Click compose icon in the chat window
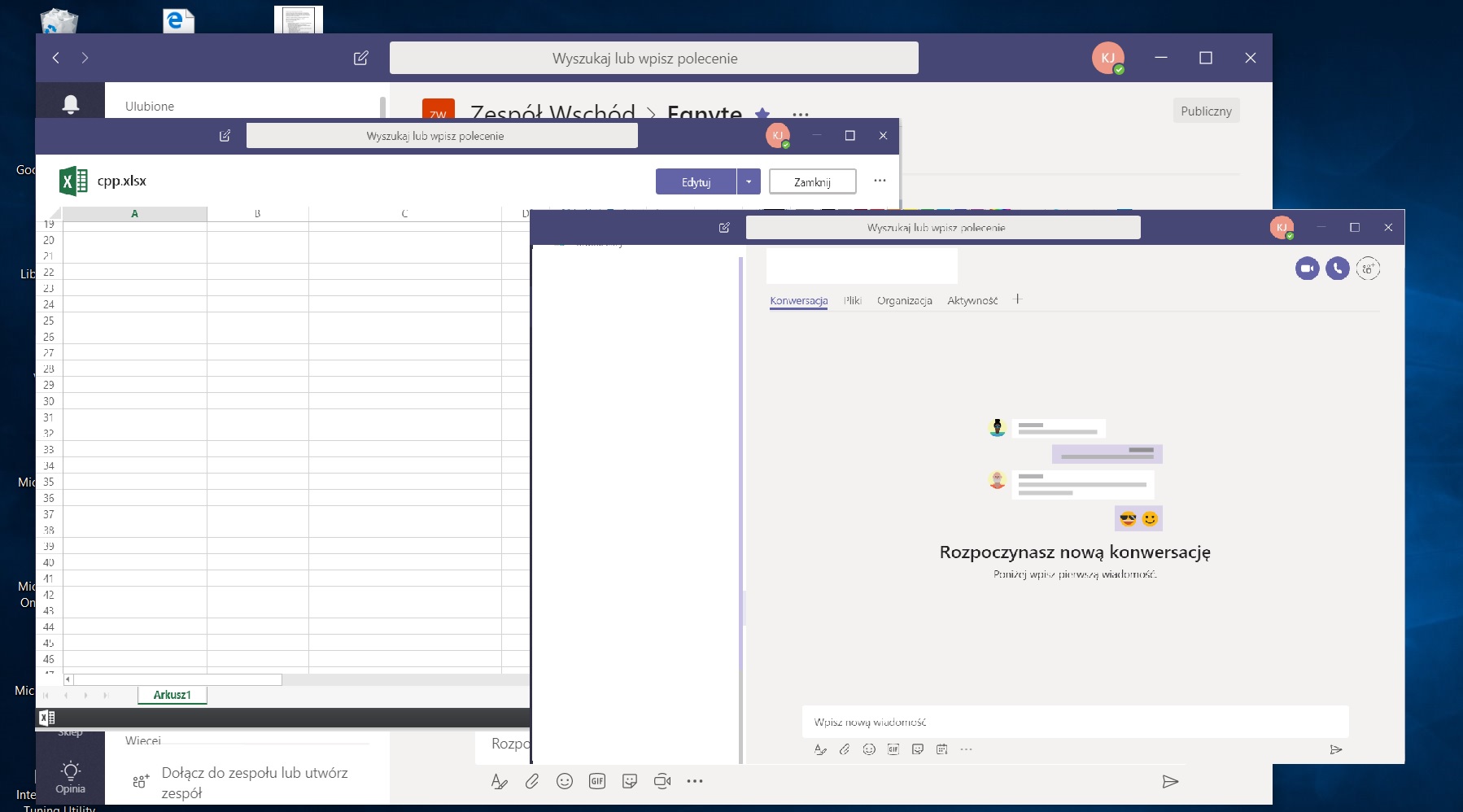Image resolution: width=1463 pixels, height=812 pixels. [x=724, y=228]
